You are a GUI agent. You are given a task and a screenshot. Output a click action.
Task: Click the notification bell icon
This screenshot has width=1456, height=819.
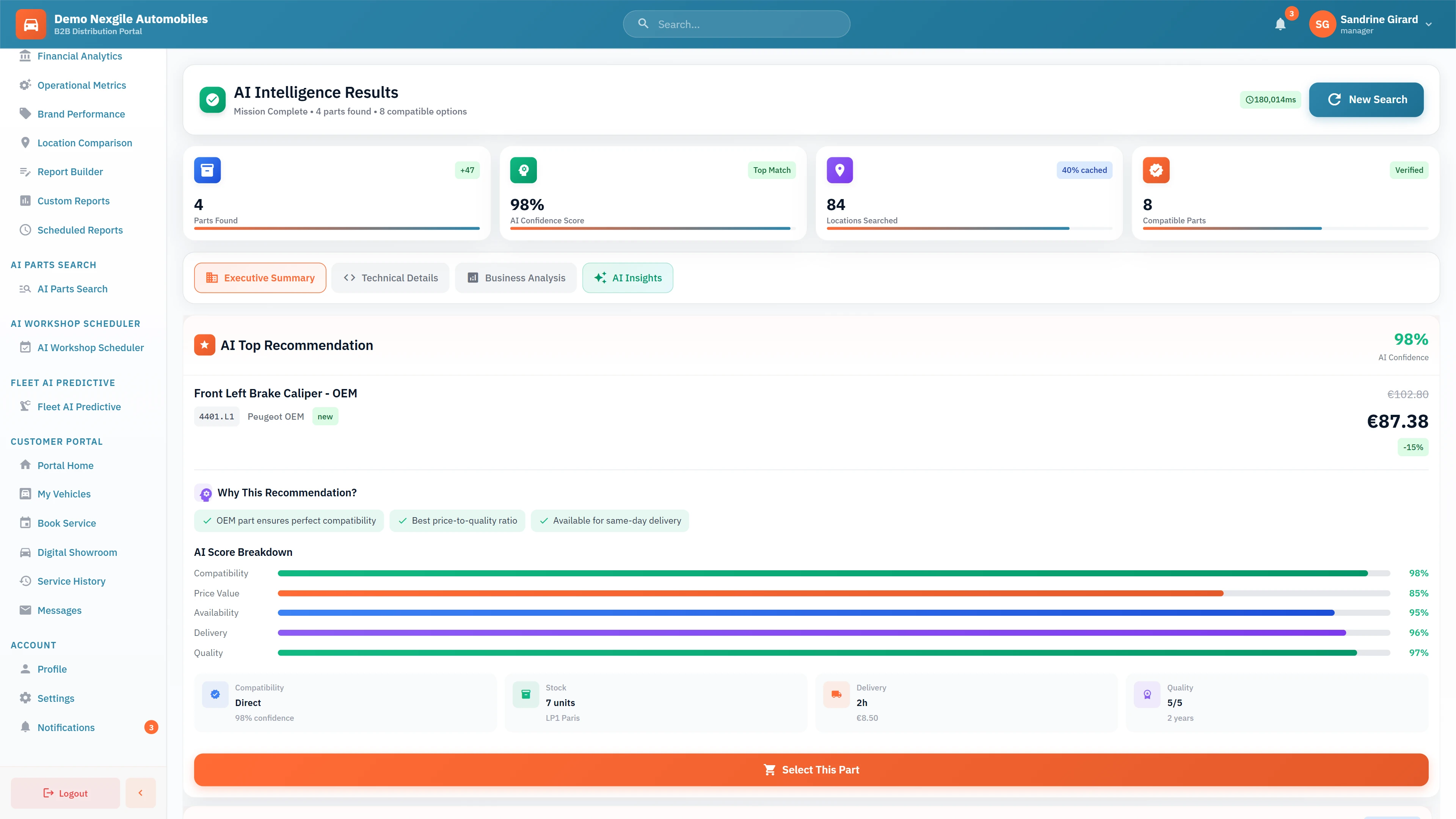(x=1280, y=24)
